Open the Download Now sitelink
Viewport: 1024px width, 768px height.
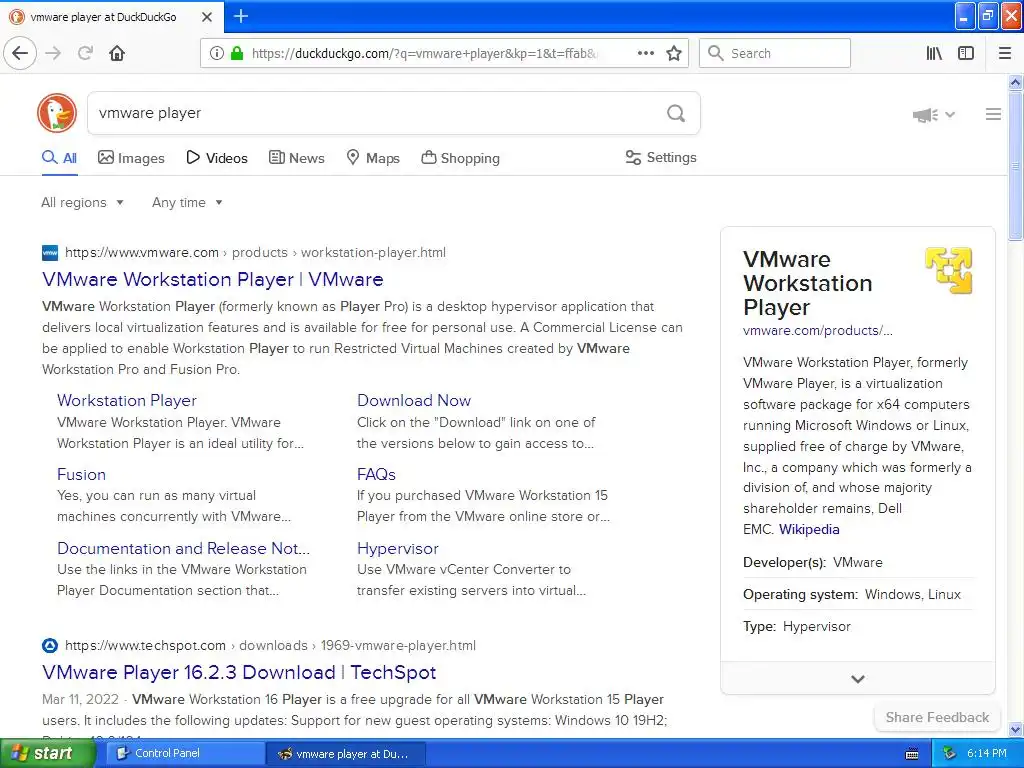[413, 400]
